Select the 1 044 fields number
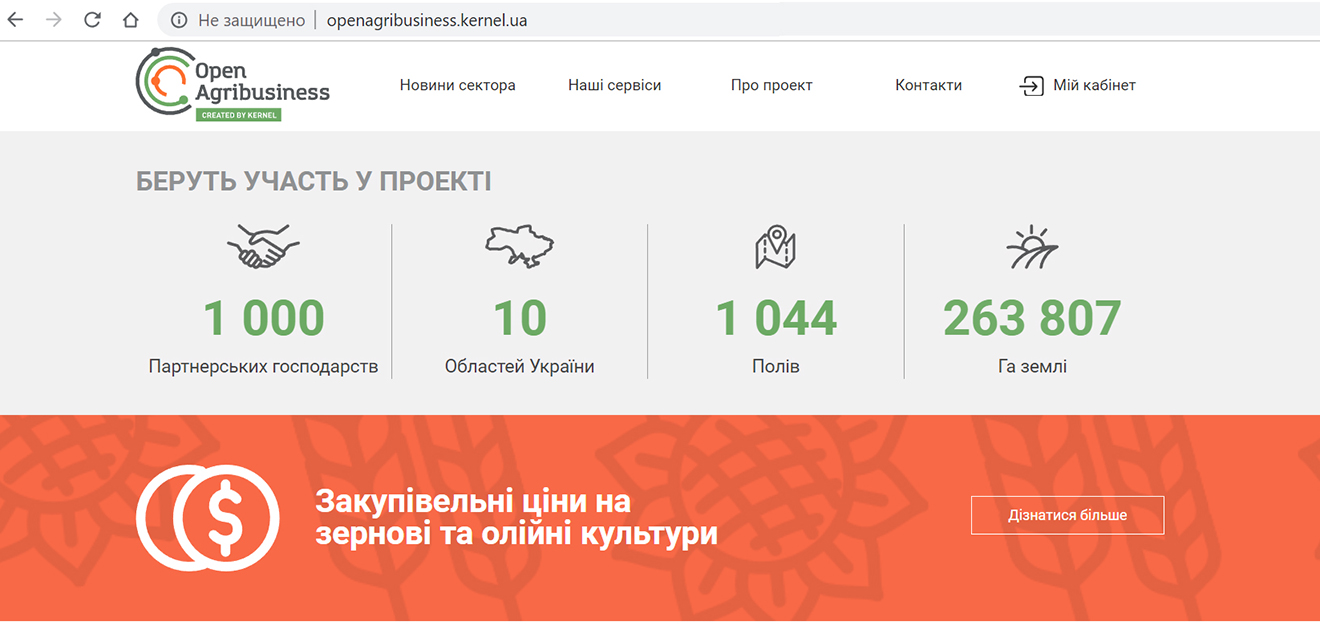Screen dimensions: 1320x640 tap(776, 319)
